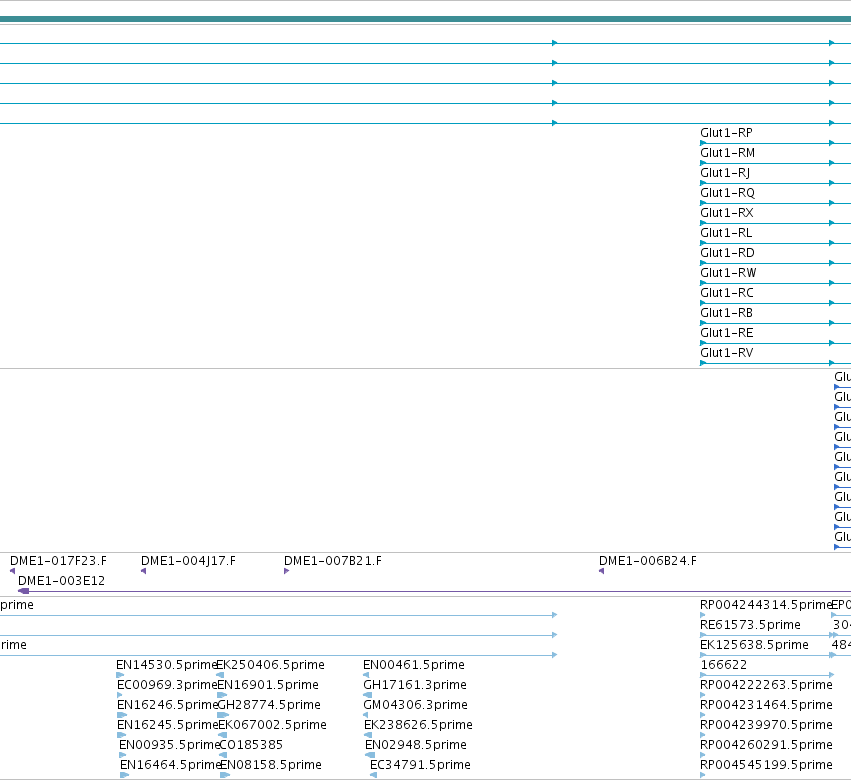Viewport: 851px width, 780px height.
Task: Click the thick teal gene bar at top
Action: point(426,20)
